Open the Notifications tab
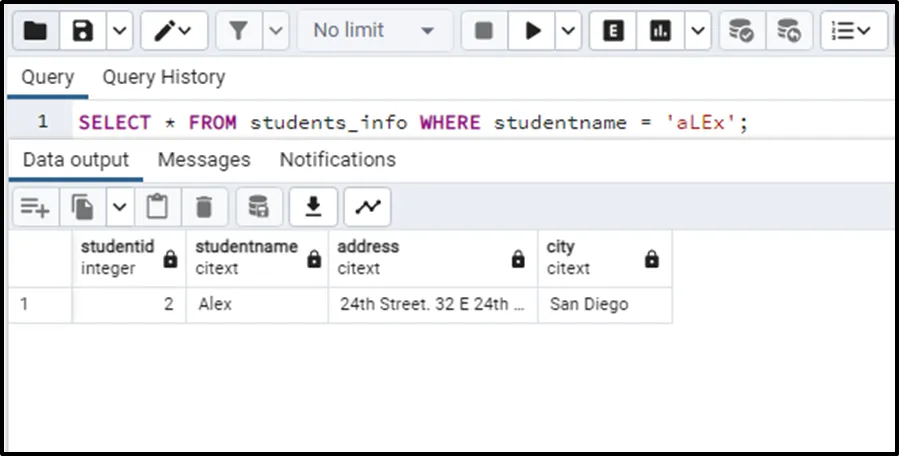Image resolution: width=899 pixels, height=456 pixels. click(x=337, y=160)
